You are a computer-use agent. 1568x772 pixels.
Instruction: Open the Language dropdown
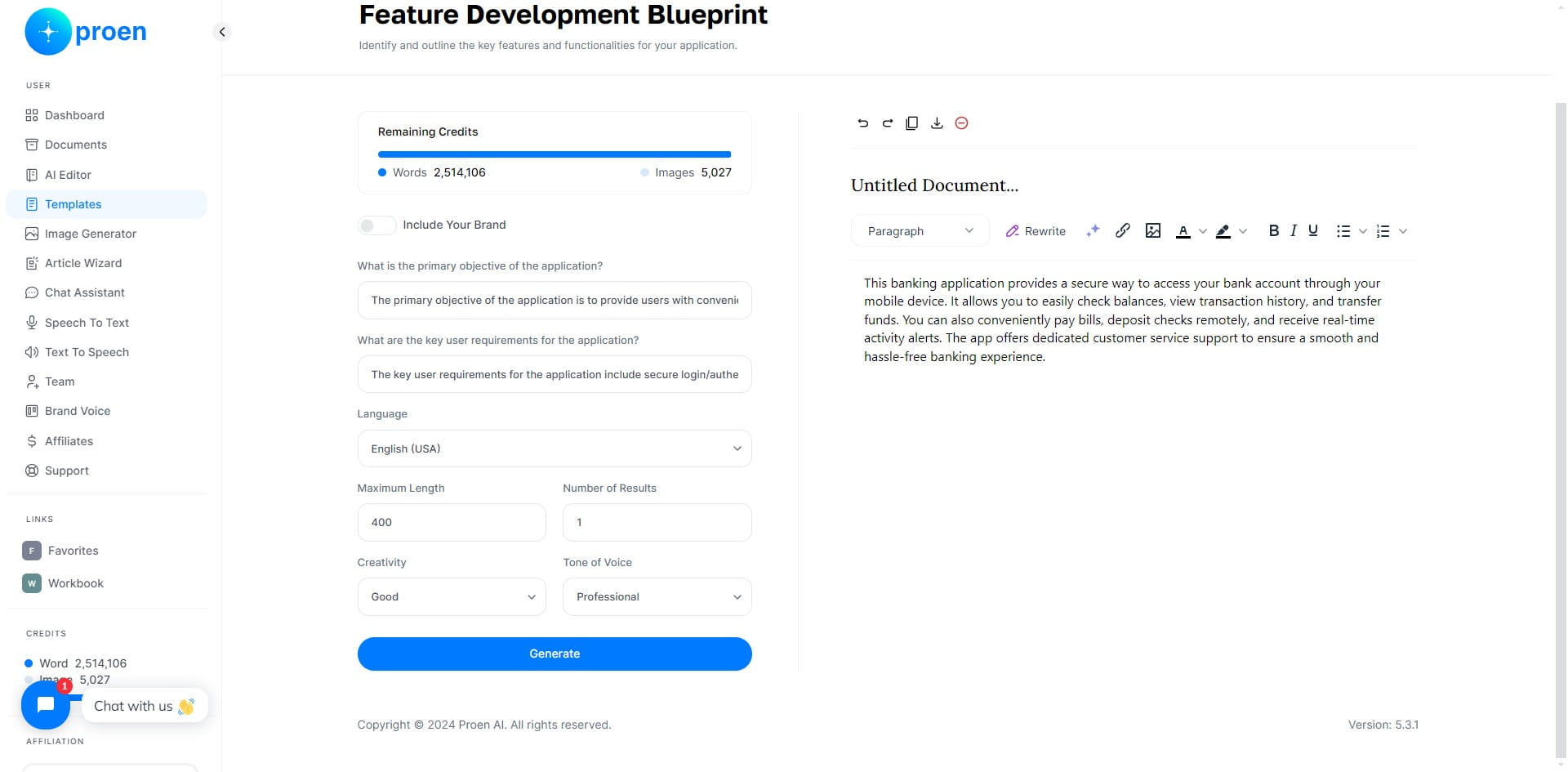pos(555,448)
